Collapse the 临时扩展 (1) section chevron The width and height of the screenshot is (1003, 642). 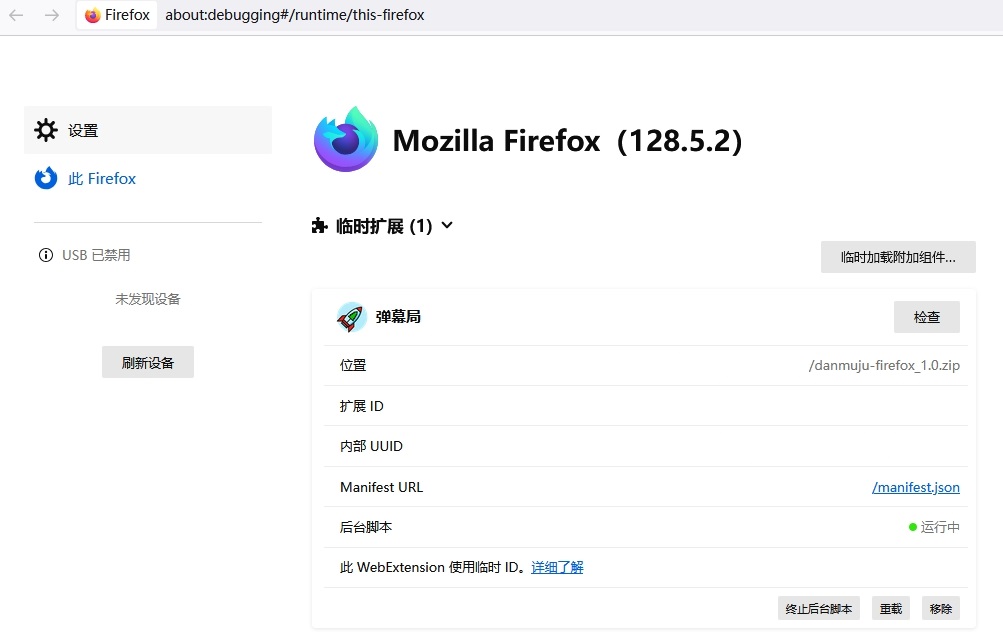coord(447,226)
